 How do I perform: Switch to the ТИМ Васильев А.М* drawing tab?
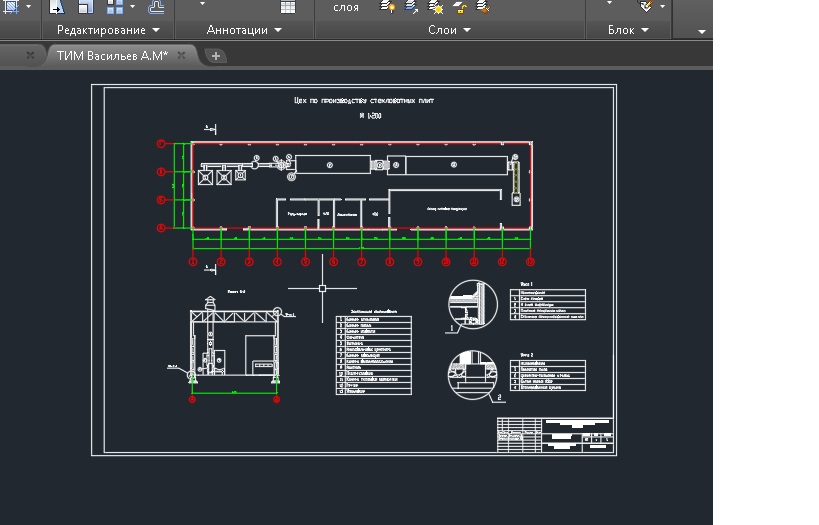tap(112, 56)
